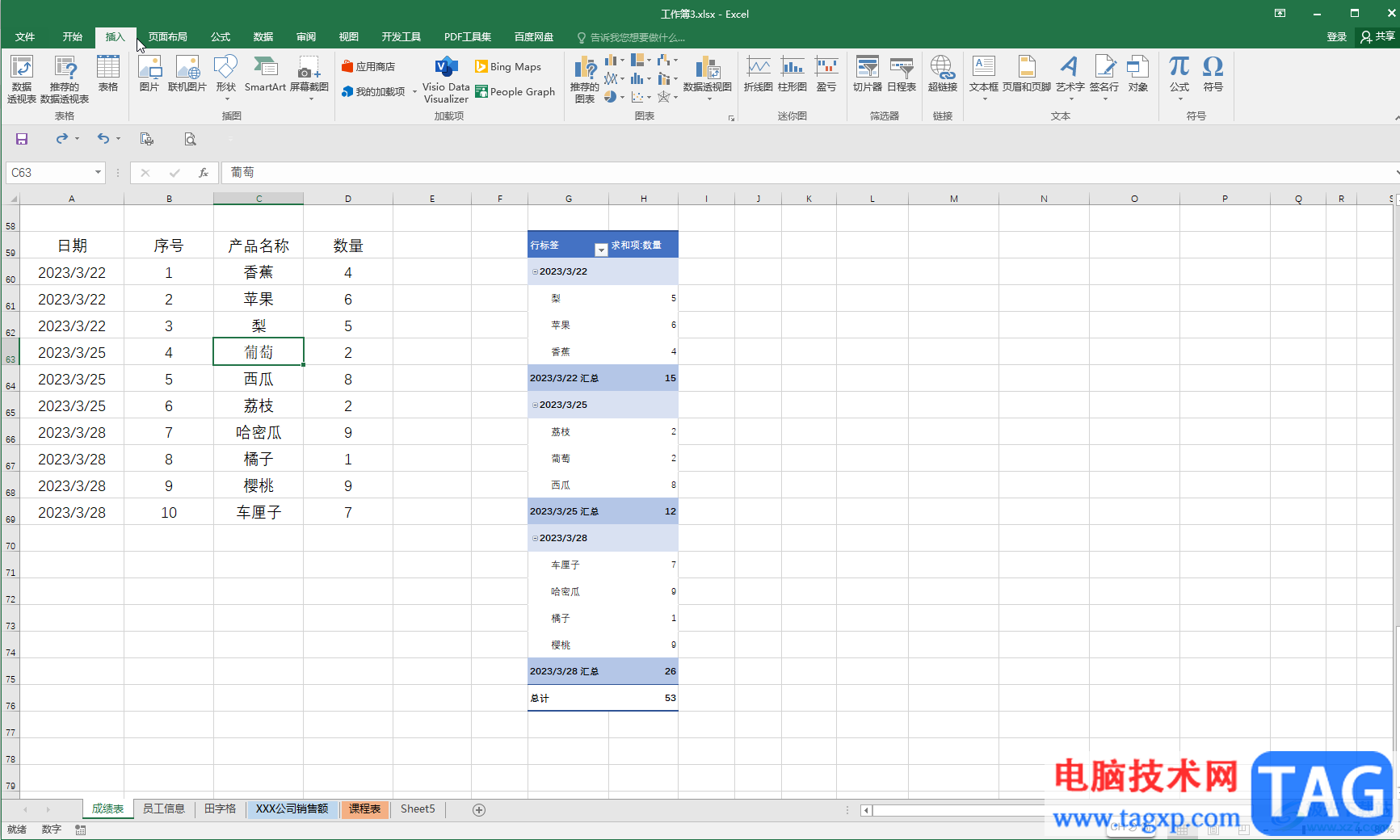This screenshot has width=1400, height=840.
Task: Expand the Name Box dropdown
Action: 98,172
